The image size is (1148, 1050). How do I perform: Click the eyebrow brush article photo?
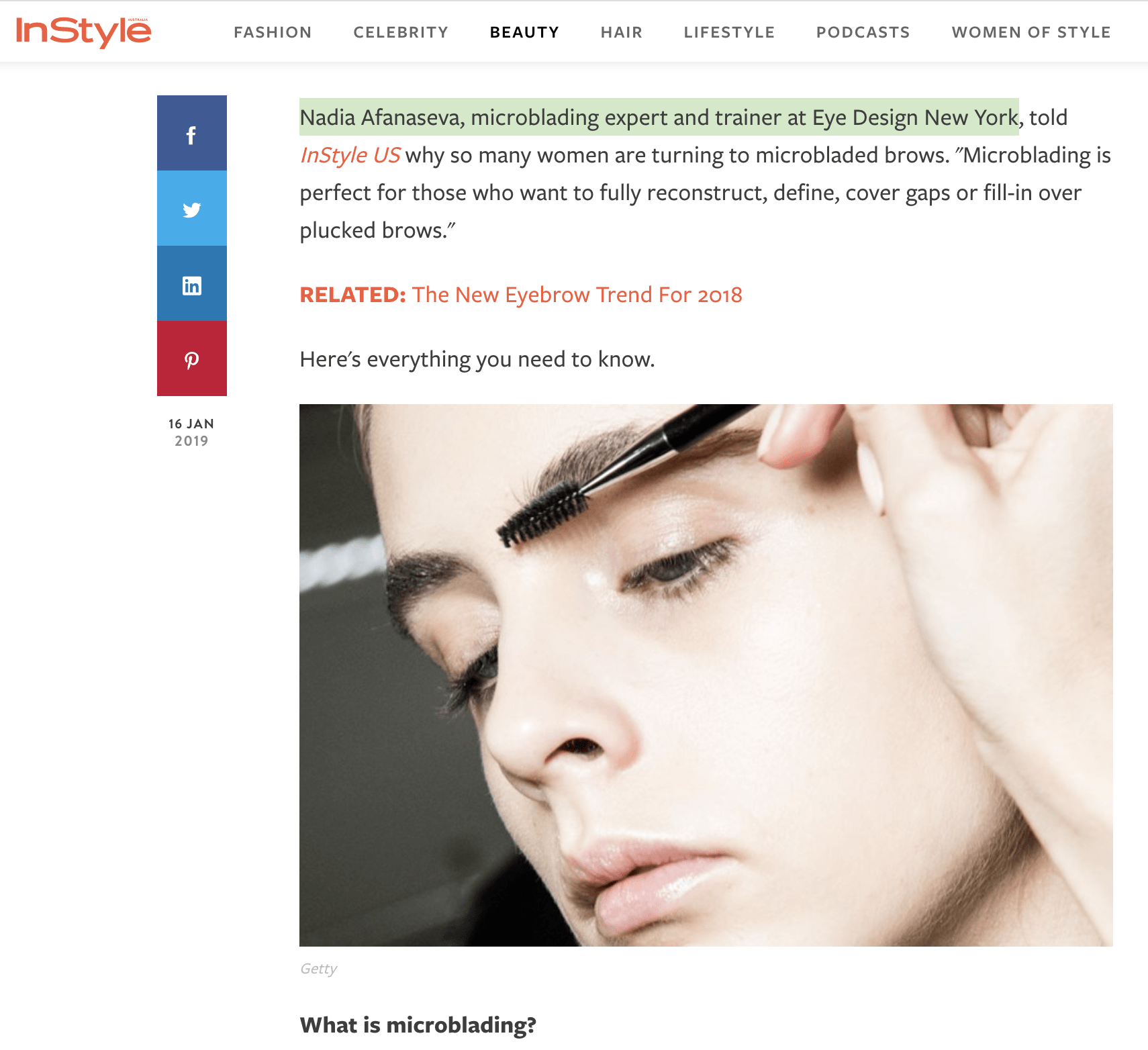pos(706,675)
